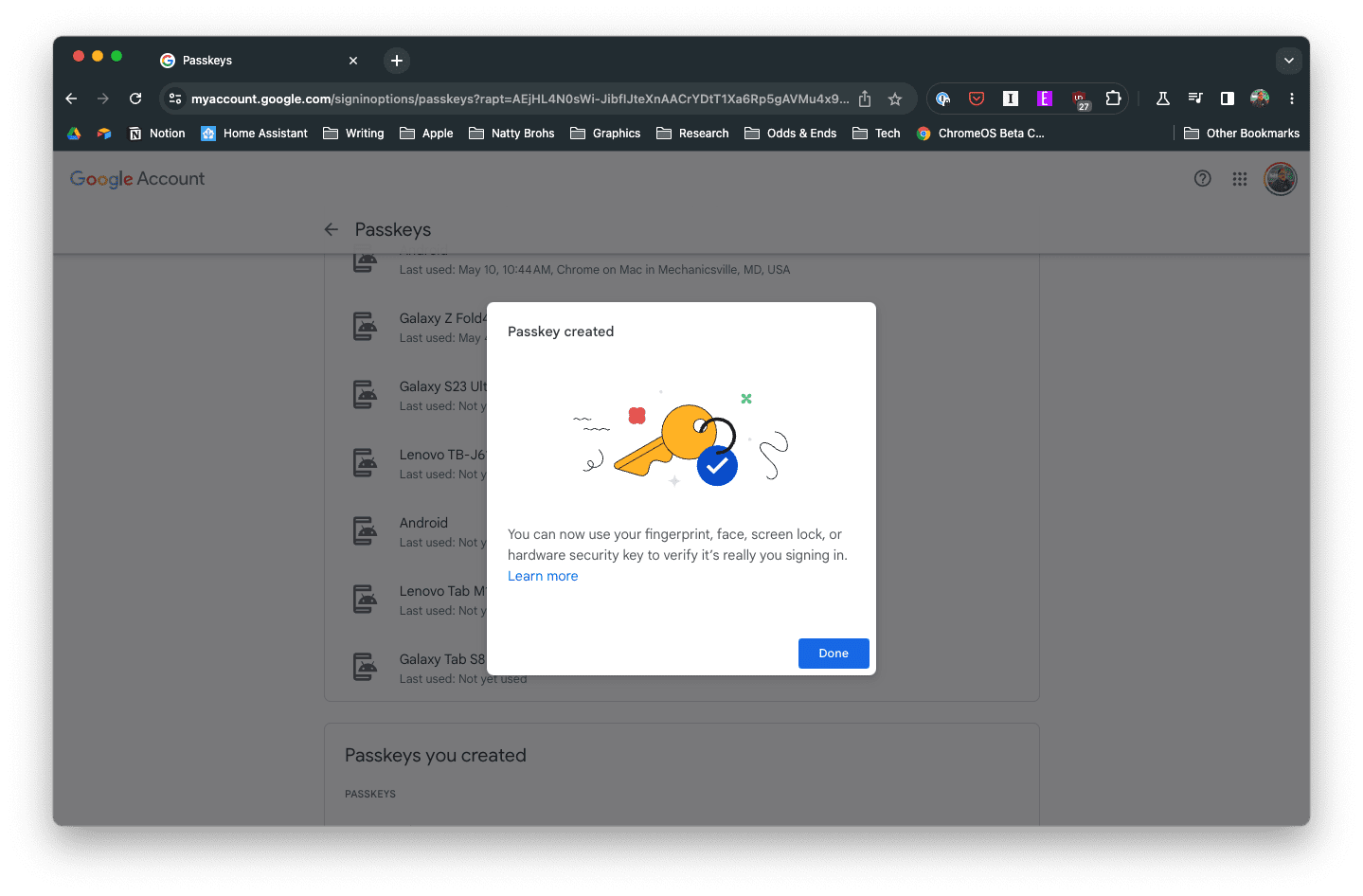Share this page via address bar icon

[x=865, y=99]
